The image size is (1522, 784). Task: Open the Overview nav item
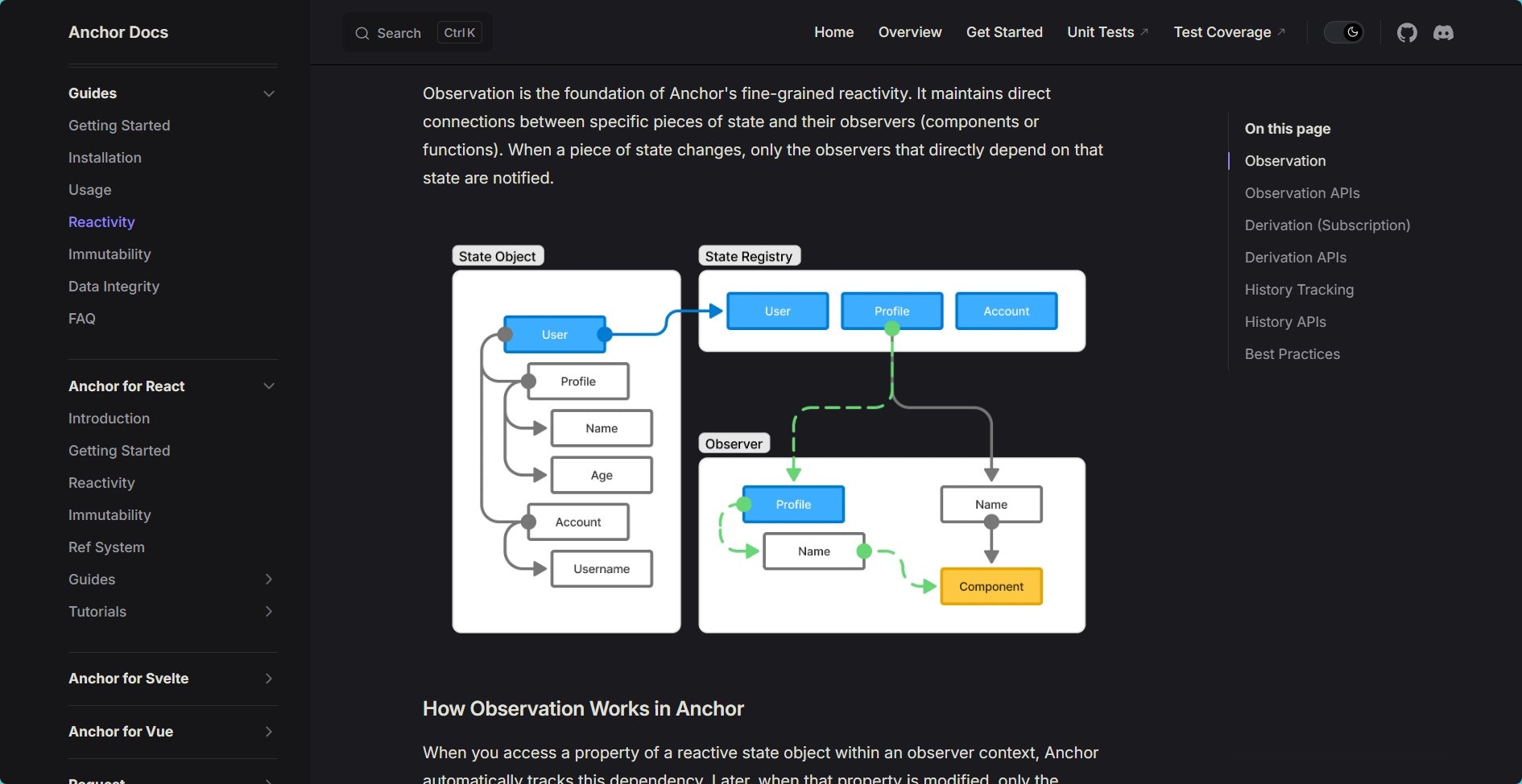coord(910,32)
